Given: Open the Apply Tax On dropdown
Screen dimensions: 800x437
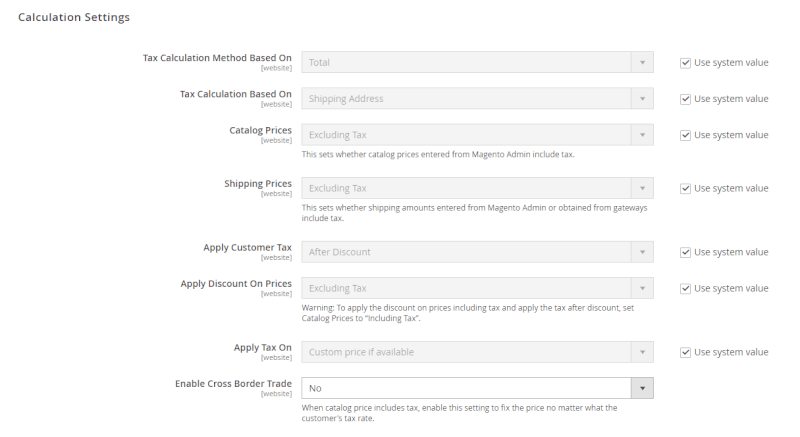Looking at the screenshot, I should coord(477,352).
